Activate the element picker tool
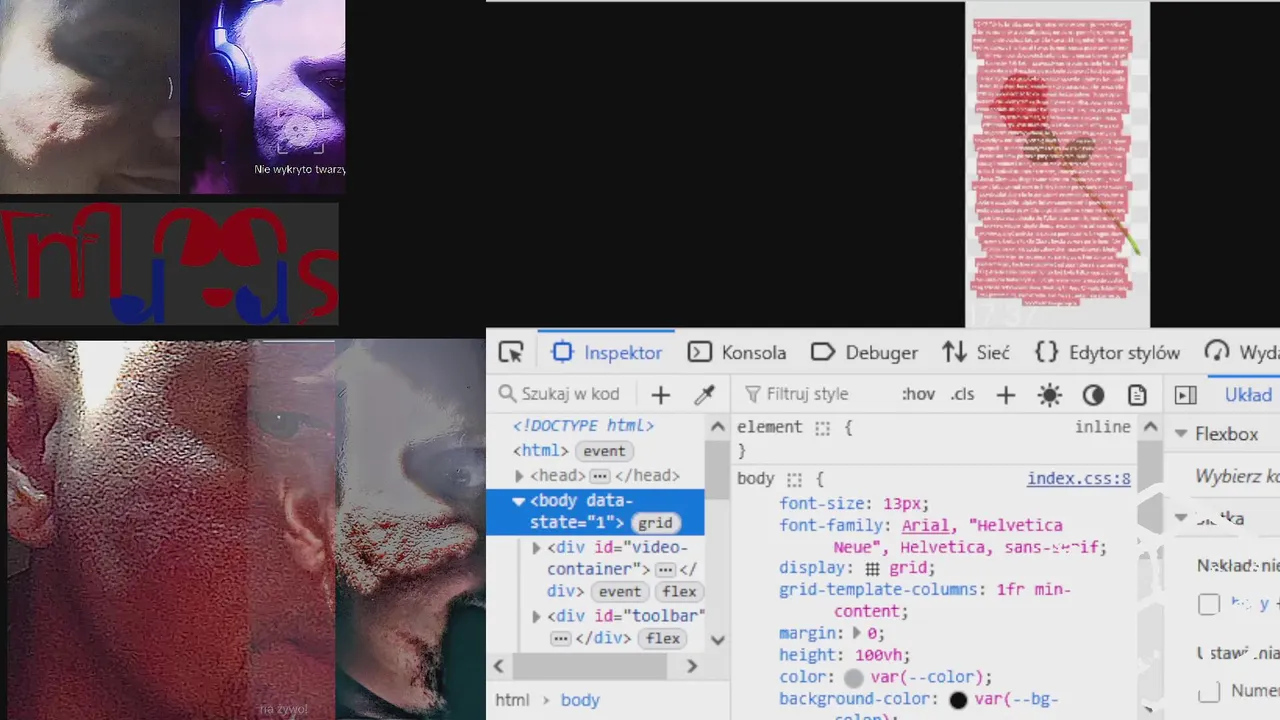 pos(511,352)
